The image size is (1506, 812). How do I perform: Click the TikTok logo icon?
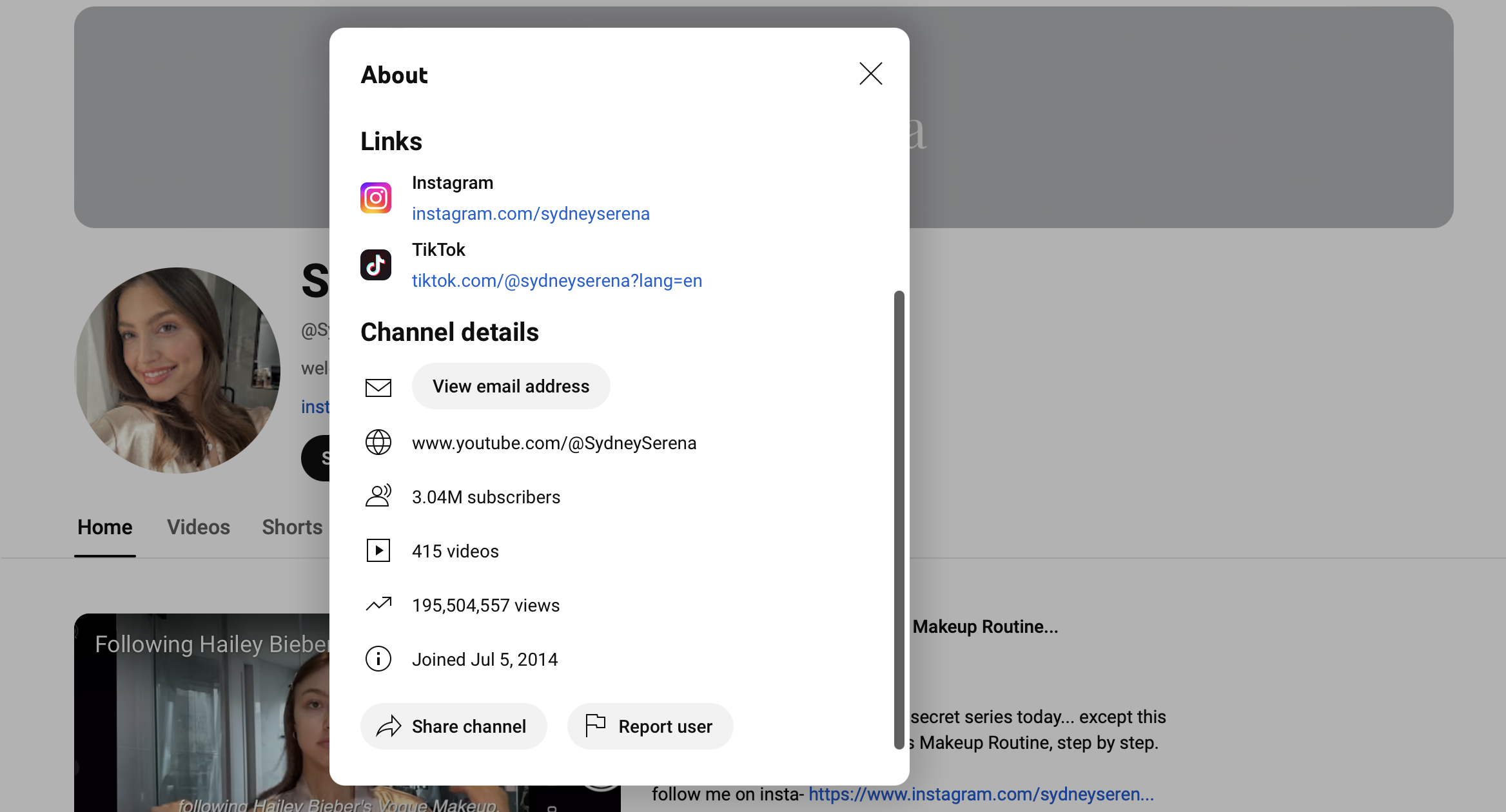[x=376, y=265]
